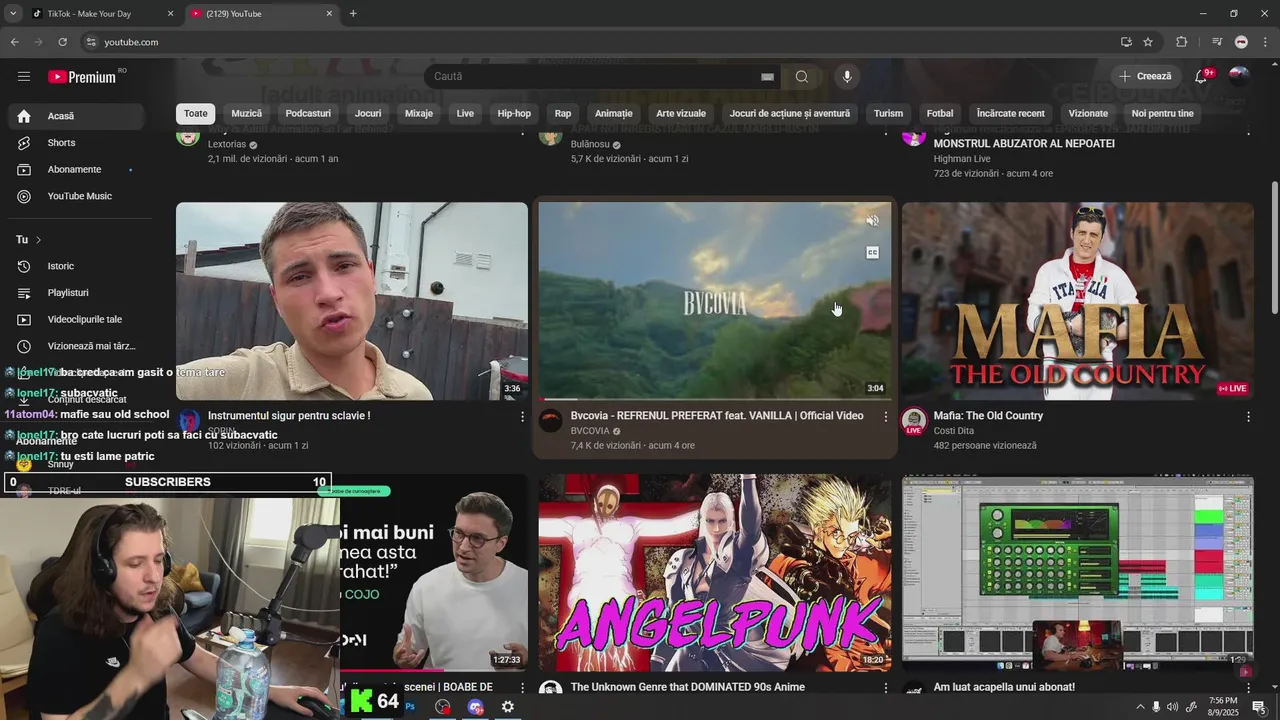
Task: Show hidden system tray icons
Action: click(1140, 707)
